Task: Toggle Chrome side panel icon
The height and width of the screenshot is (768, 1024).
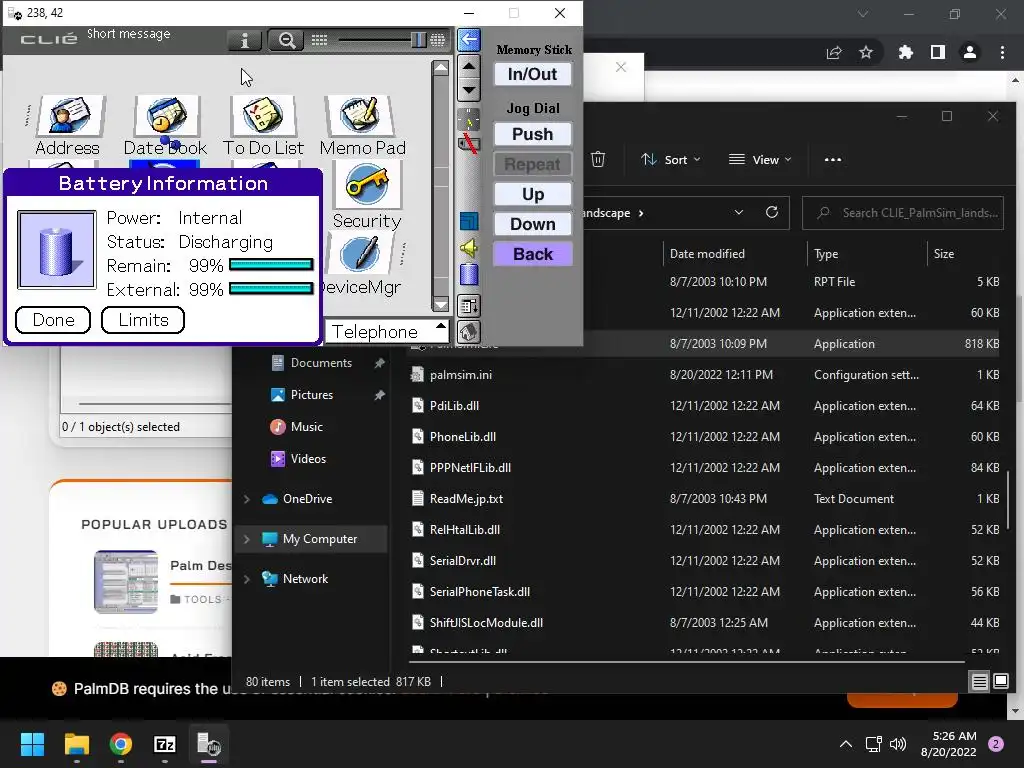Action: (x=938, y=52)
